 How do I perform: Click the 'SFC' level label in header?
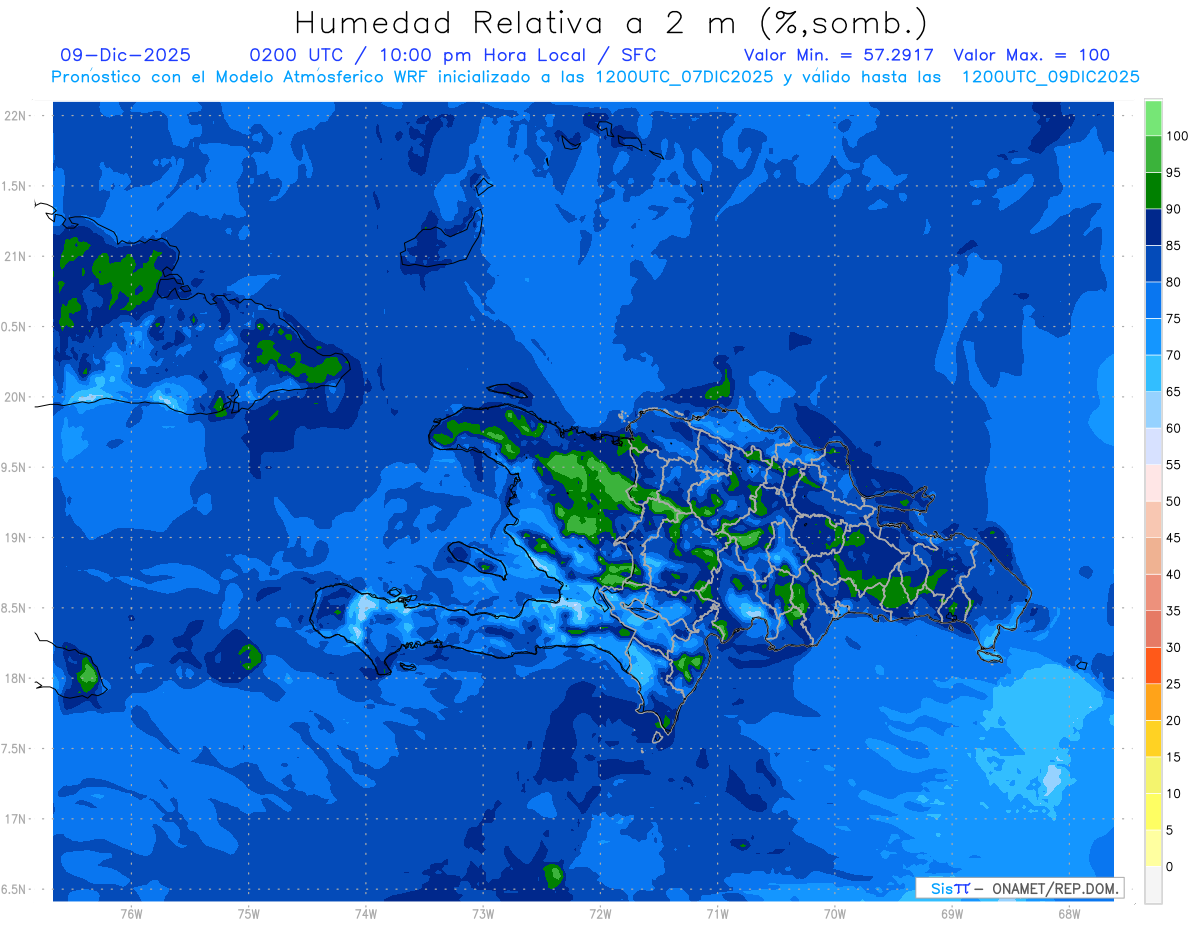click(637, 55)
